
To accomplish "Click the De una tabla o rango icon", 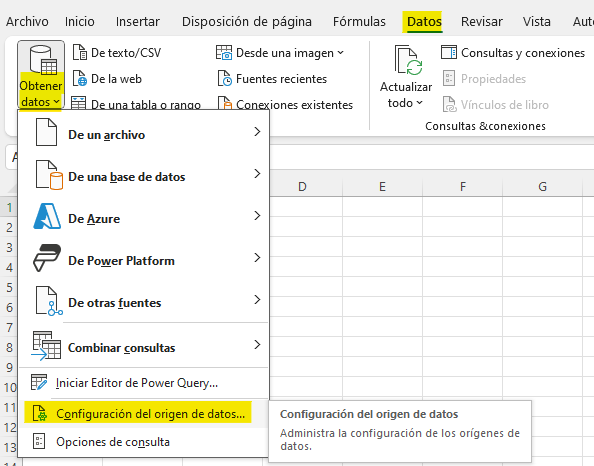I will pyautogui.click(x=78, y=103).
